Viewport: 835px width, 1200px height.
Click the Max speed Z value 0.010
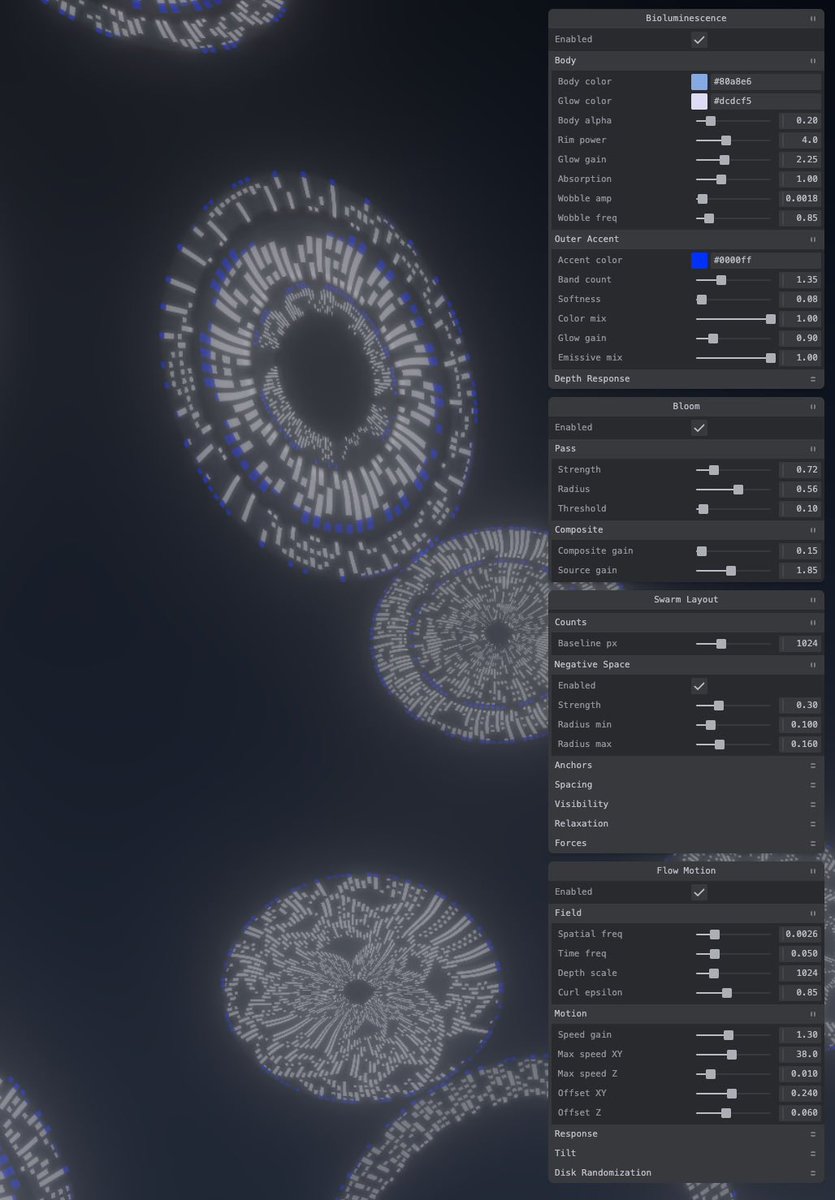(800, 1074)
